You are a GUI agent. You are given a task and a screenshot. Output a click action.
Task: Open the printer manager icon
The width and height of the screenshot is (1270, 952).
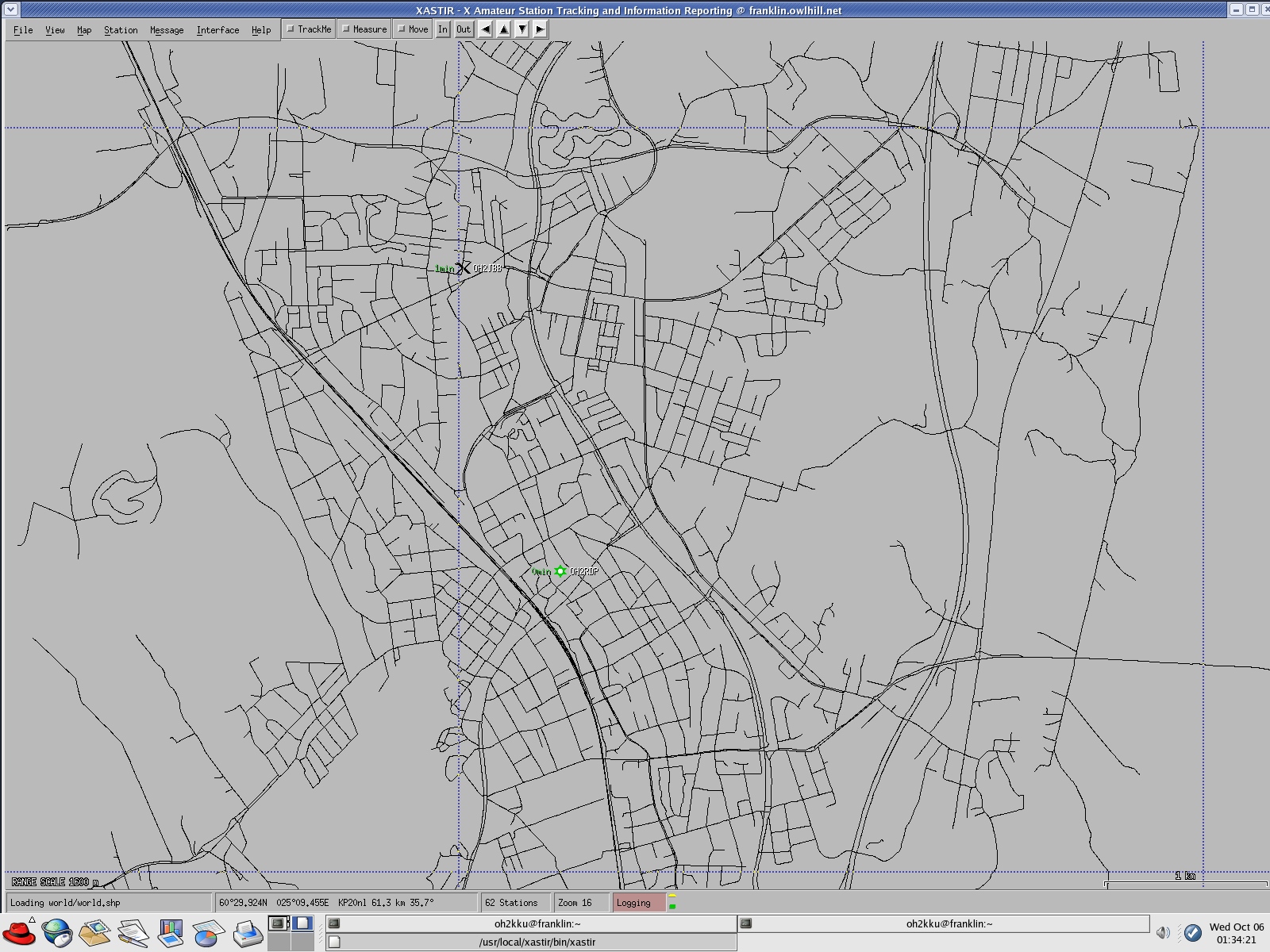point(248,932)
